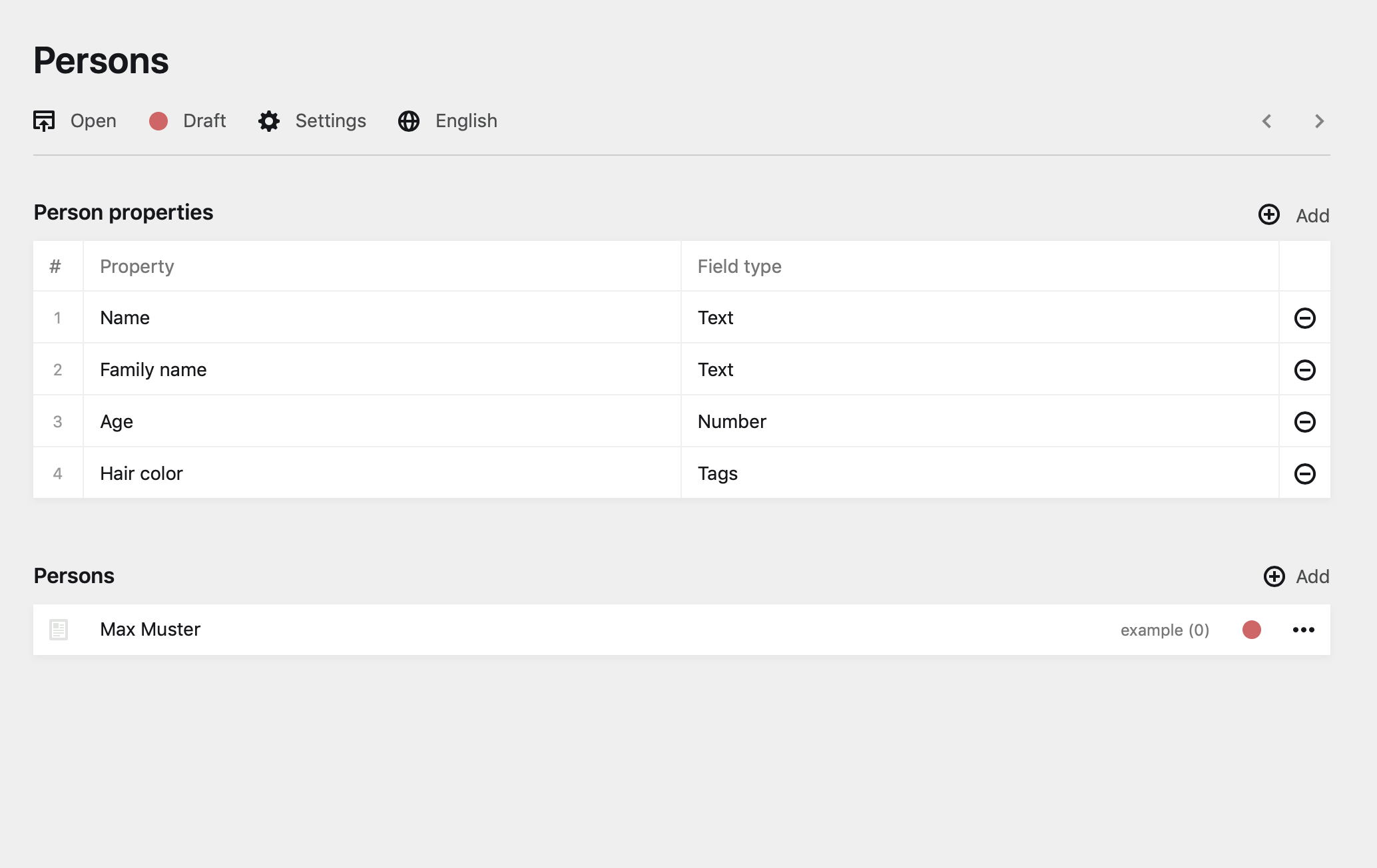Click the Hair color property cell
This screenshot has width=1377, height=868.
141,474
